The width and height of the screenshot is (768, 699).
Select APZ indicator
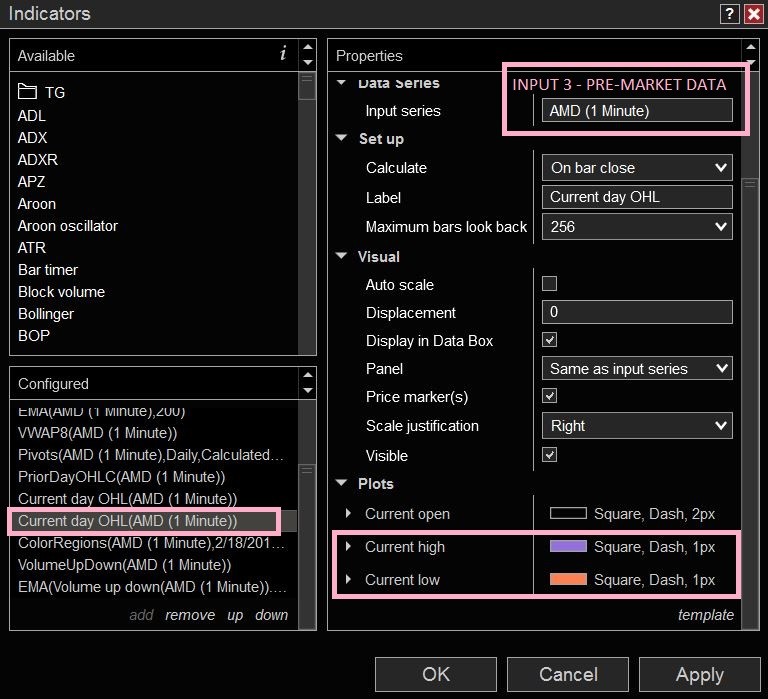(31, 182)
